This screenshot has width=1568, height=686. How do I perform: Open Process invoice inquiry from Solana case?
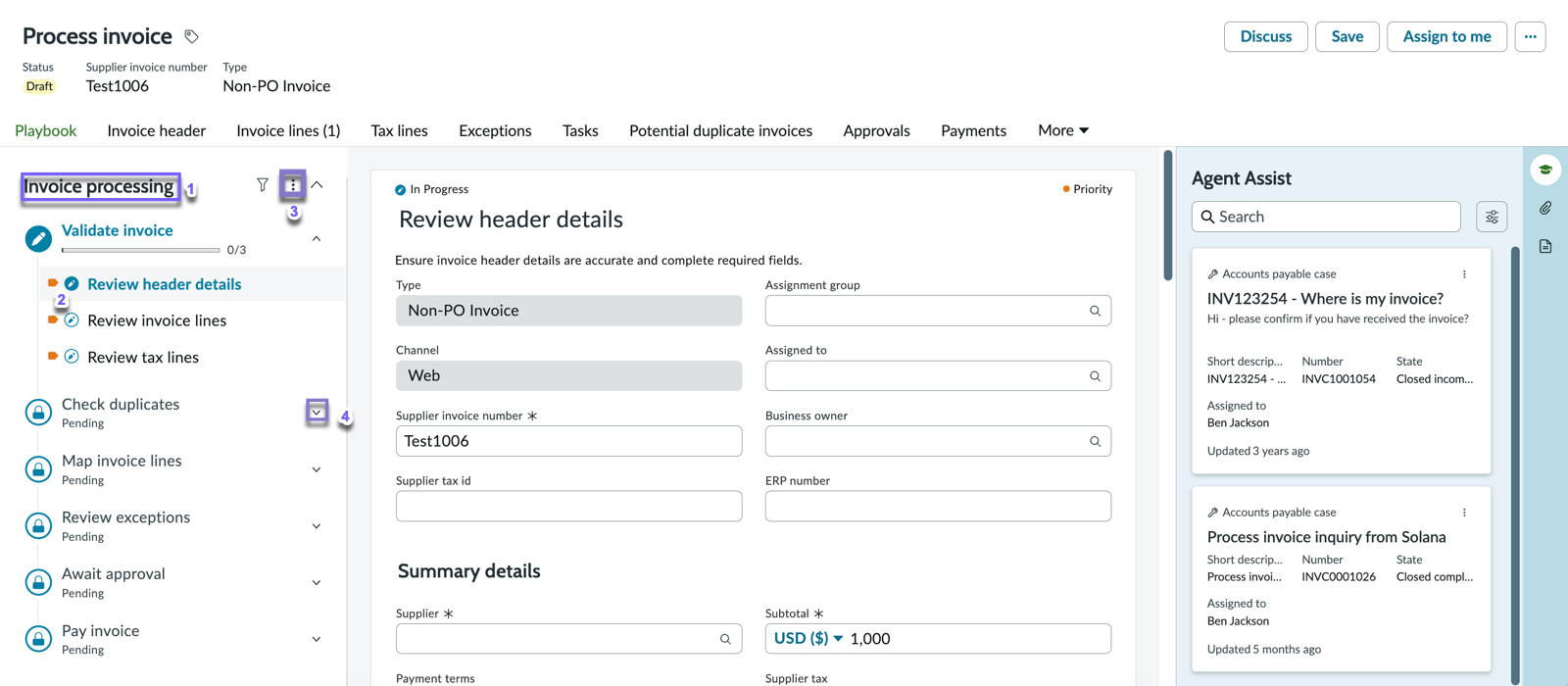[x=1326, y=537]
